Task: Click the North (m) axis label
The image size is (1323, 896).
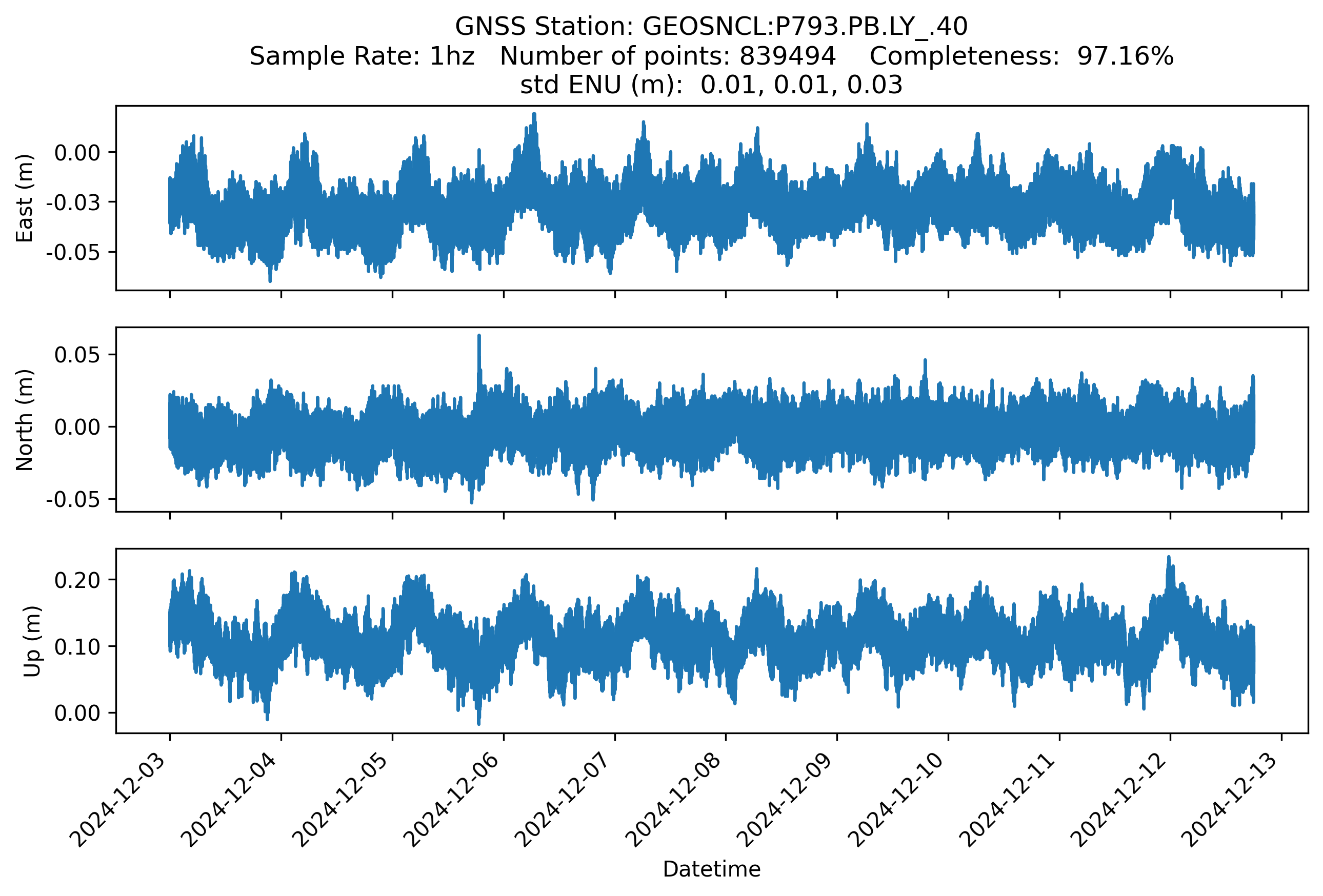Action: [x=24, y=420]
